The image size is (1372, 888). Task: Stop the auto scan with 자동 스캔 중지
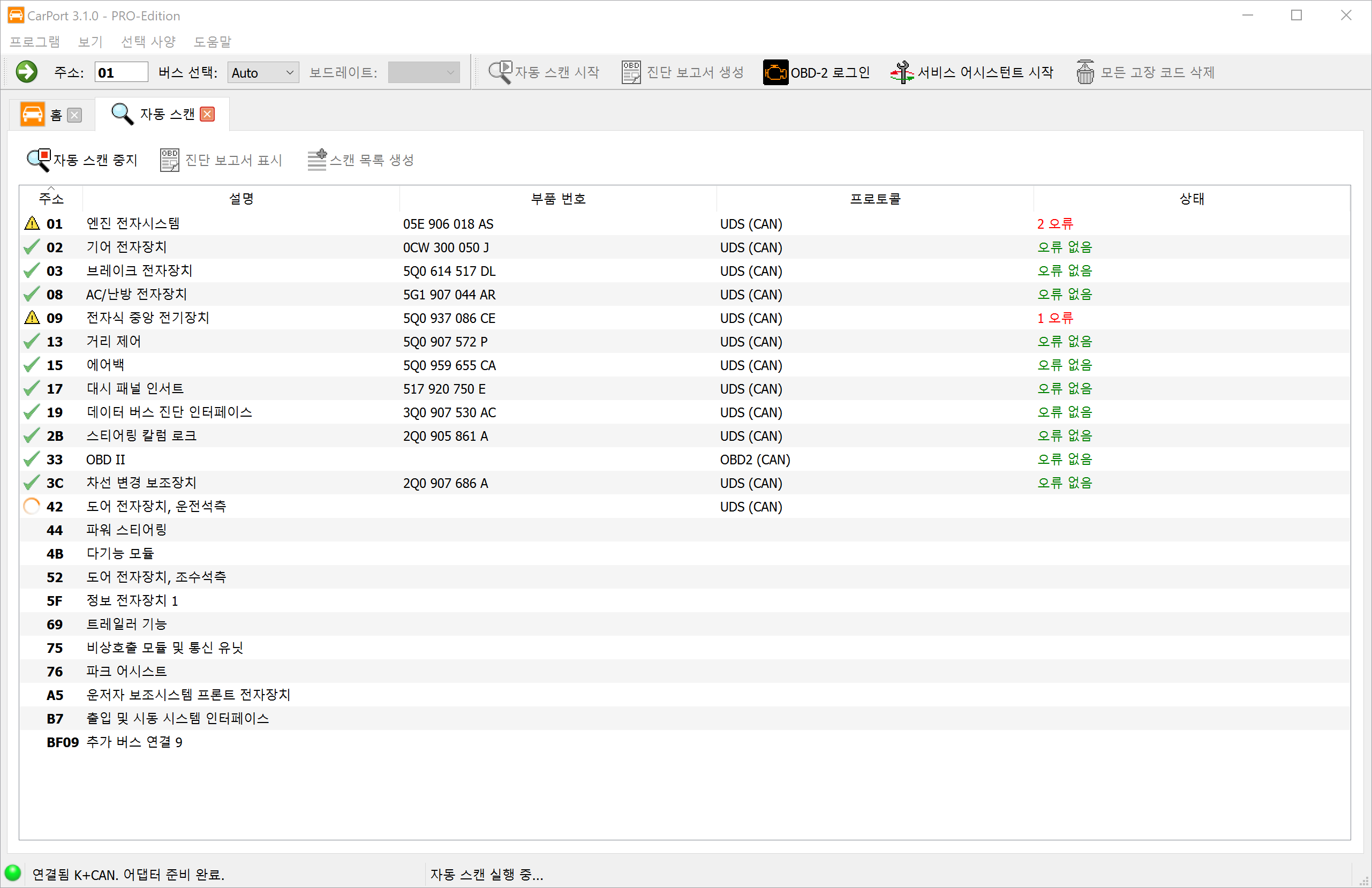click(82, 160)
